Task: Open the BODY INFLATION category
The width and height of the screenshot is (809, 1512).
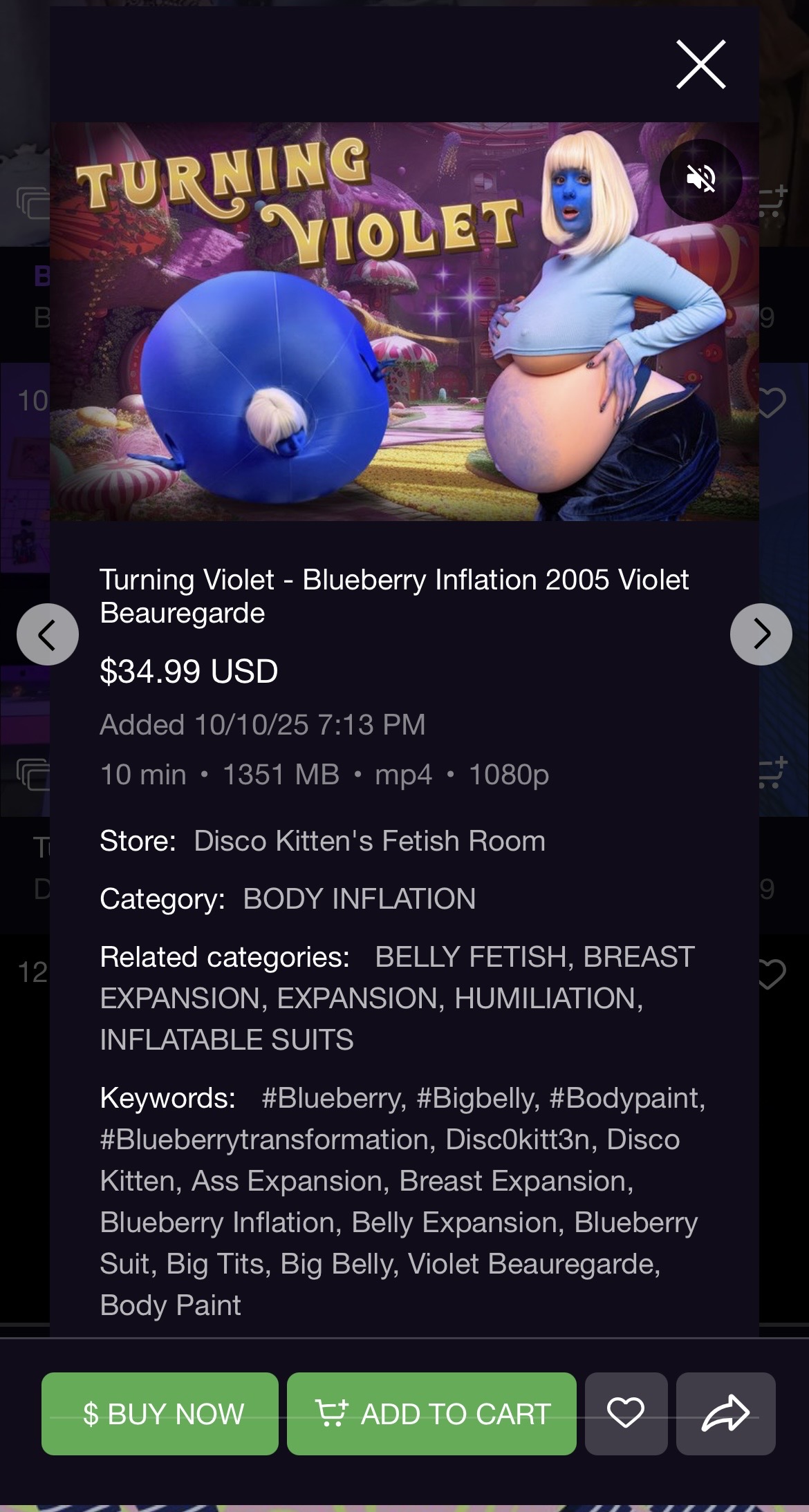Action: click(359, 899)
